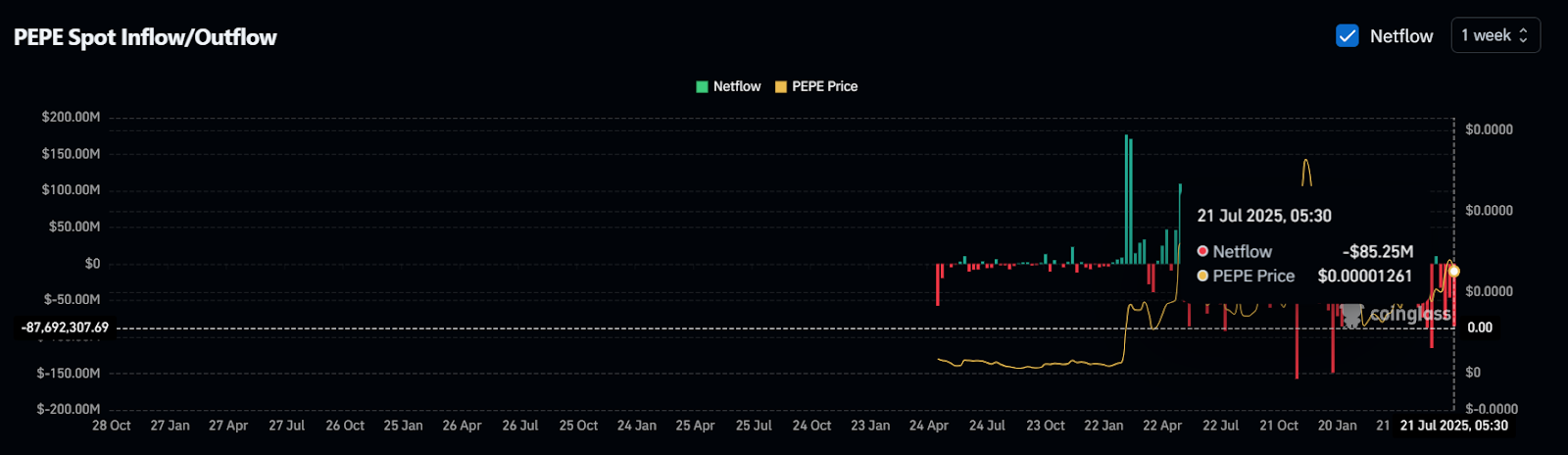The height and width of the screenshot is (455, 1568).
Task: Click the hovered data point marker on price line
Action: click(x=1454, y=271)
